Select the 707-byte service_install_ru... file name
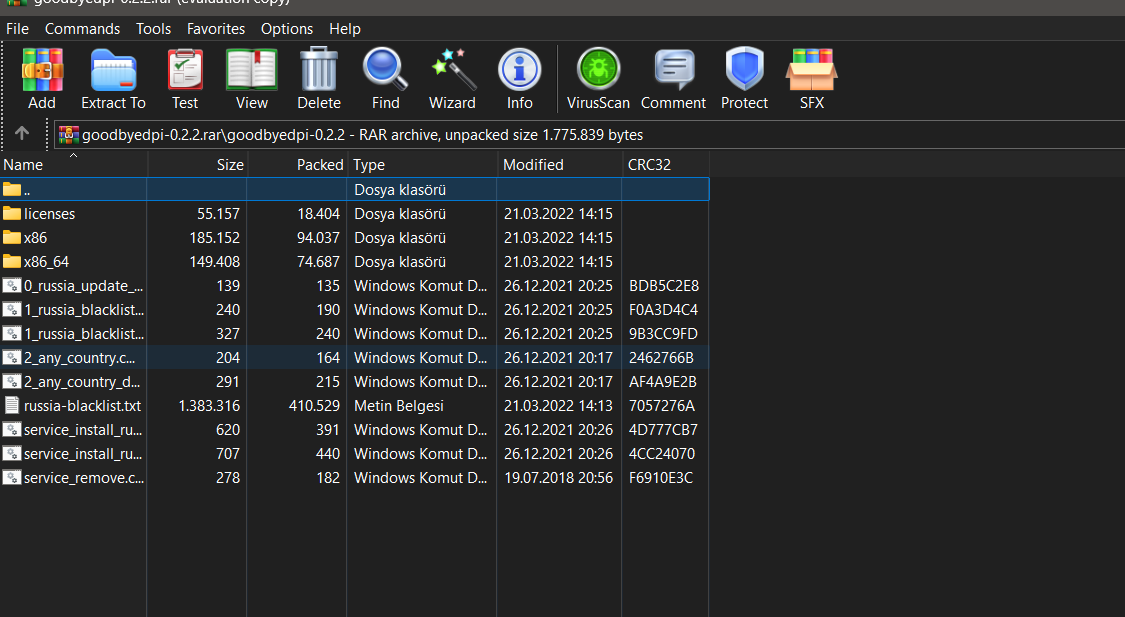 83,453
